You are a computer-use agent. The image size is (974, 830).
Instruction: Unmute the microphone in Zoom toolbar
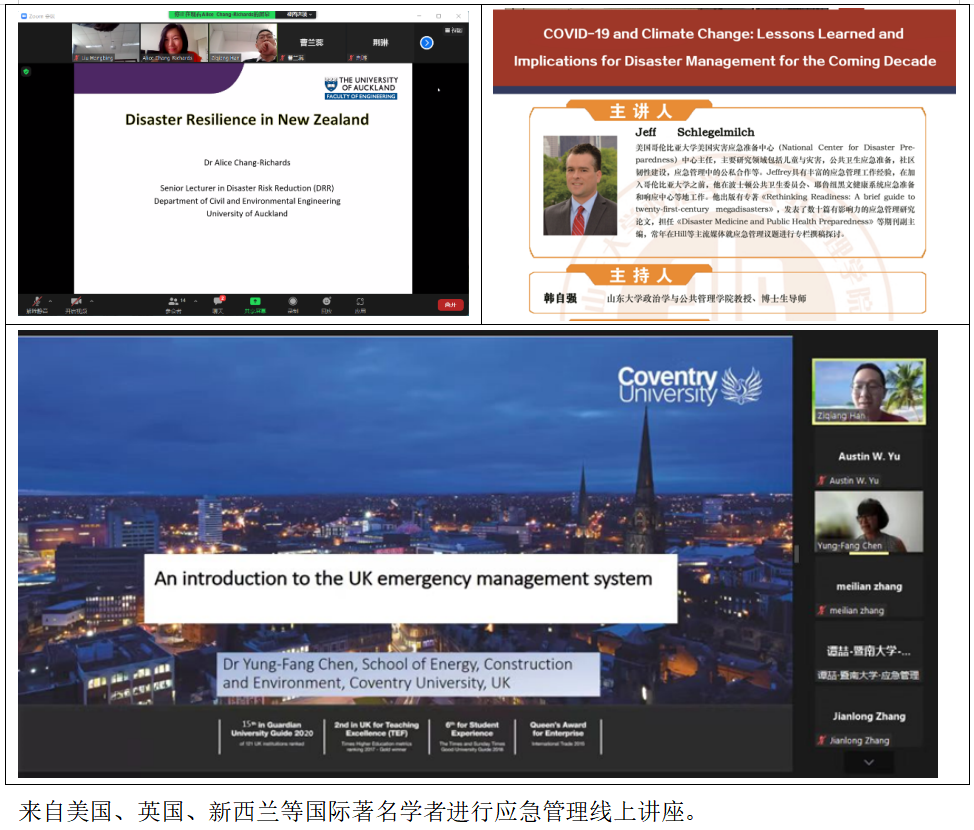click(x=36, y=301)
